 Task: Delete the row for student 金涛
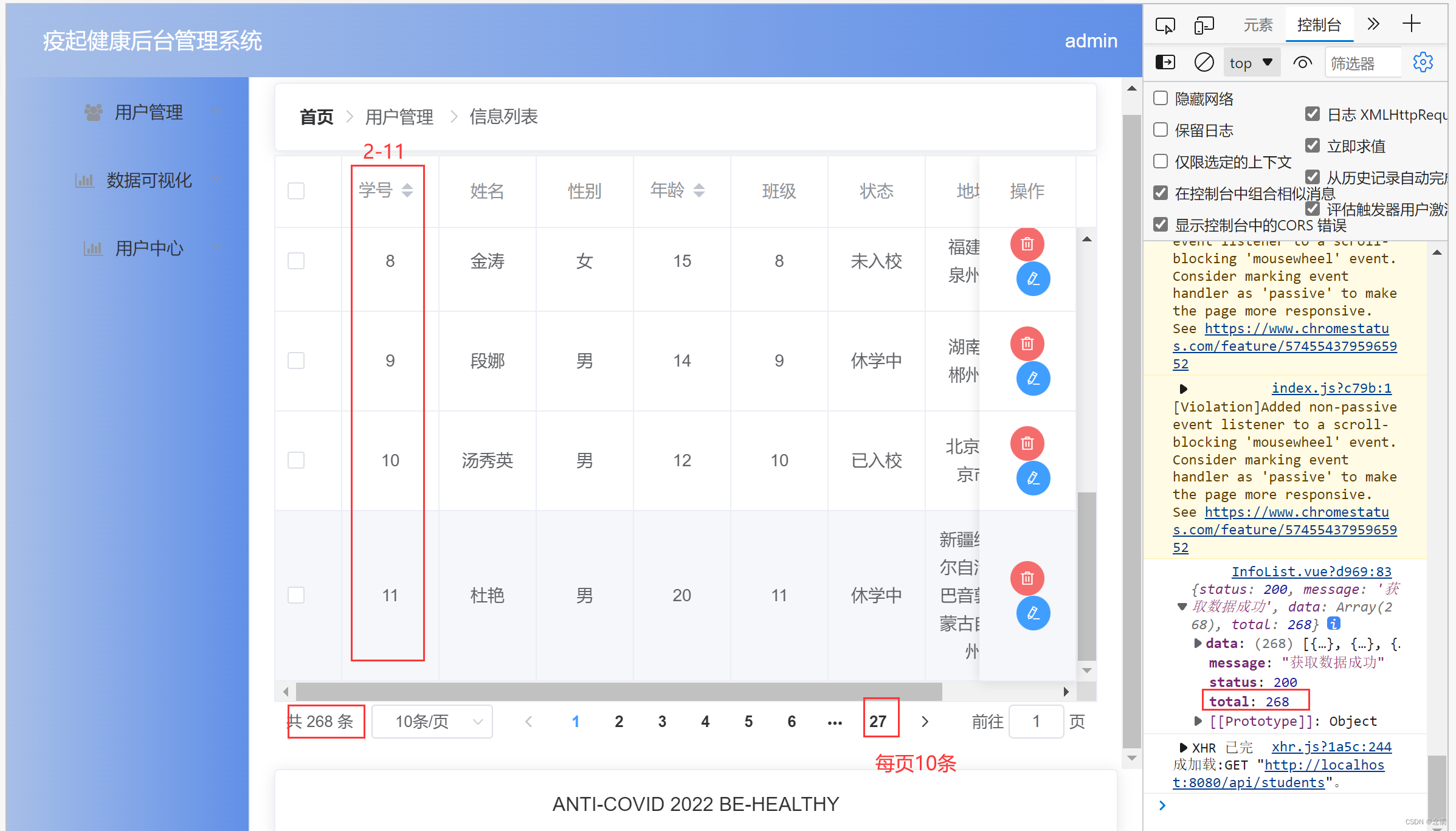tap(1027, 244)
